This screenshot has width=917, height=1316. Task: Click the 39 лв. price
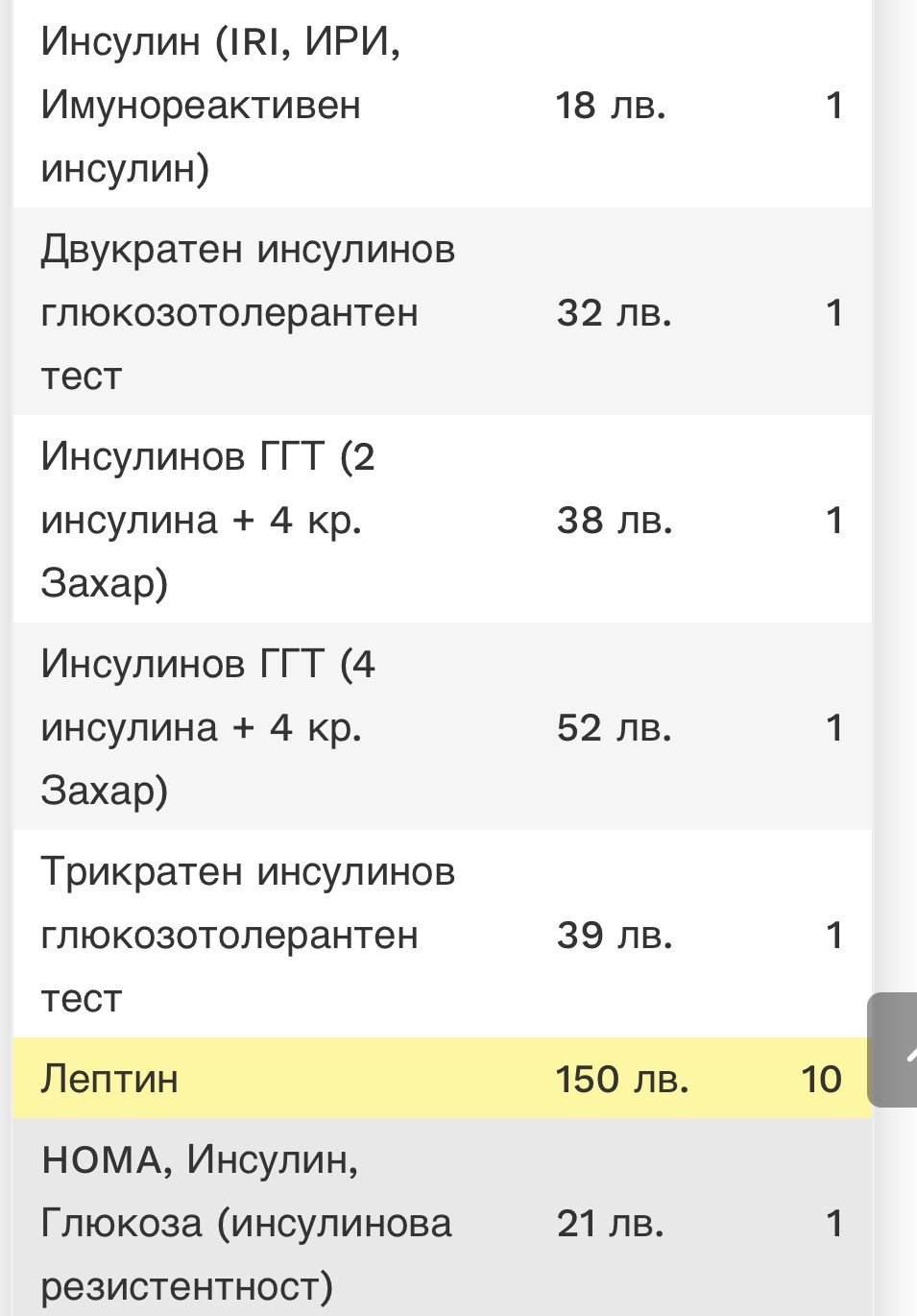(x=614, y=936)
